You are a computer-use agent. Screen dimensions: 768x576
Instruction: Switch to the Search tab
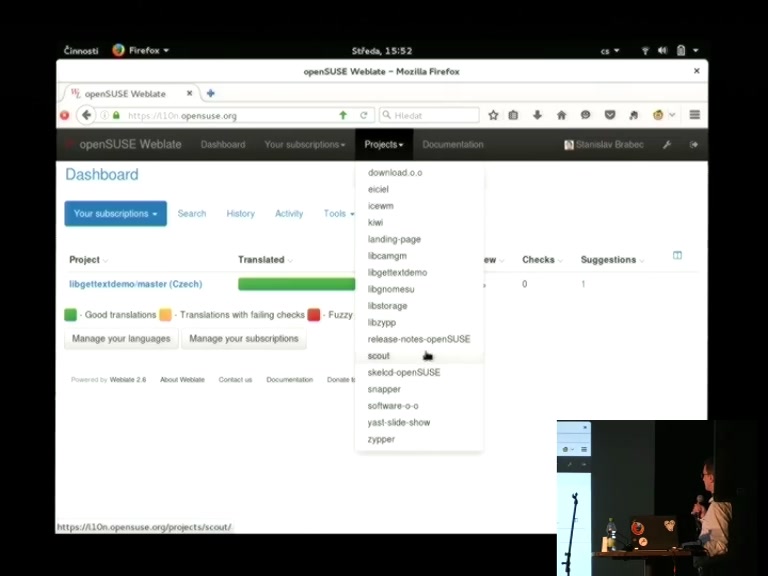[192, 214]
